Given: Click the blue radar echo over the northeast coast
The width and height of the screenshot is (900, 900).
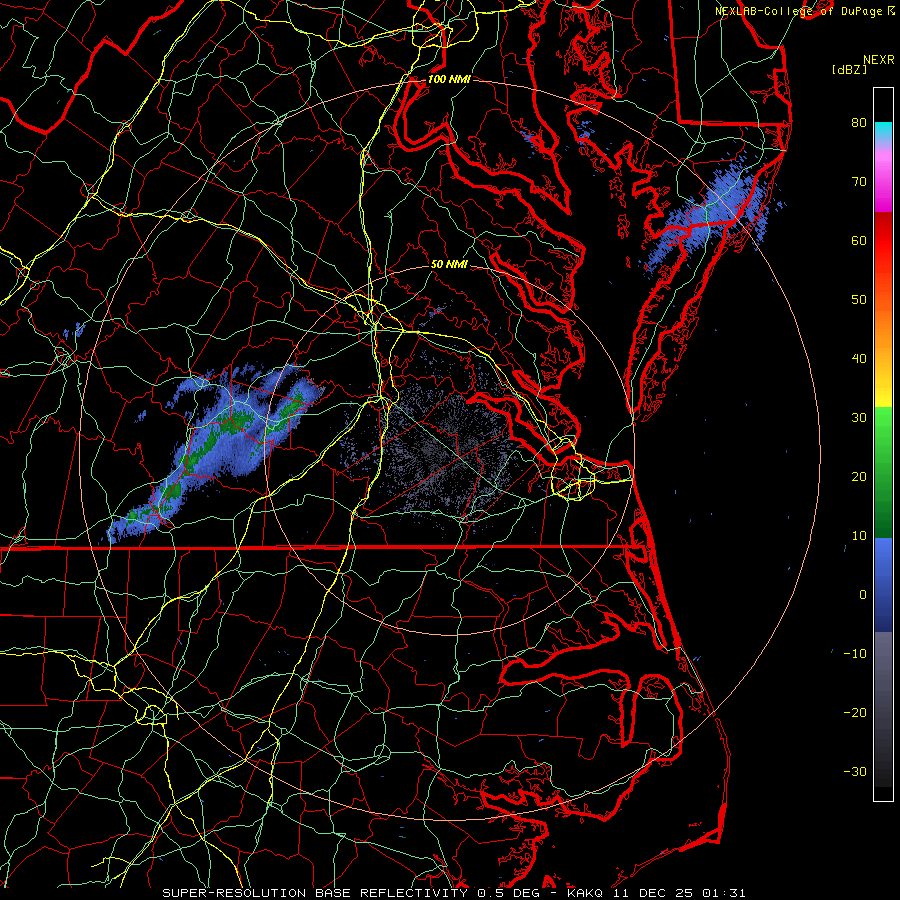Looking at the screenshot, I should pyautogui.click(x=712, y=212).
